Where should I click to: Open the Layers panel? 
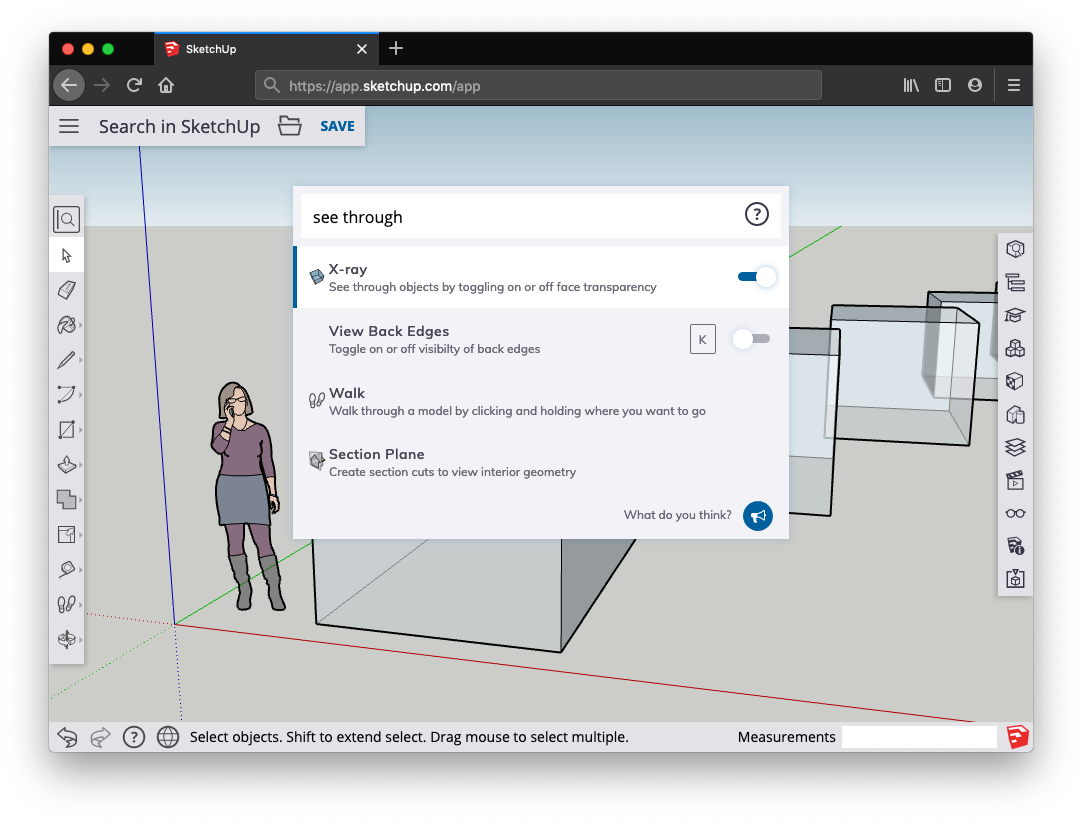click(x=1015, y=447)
